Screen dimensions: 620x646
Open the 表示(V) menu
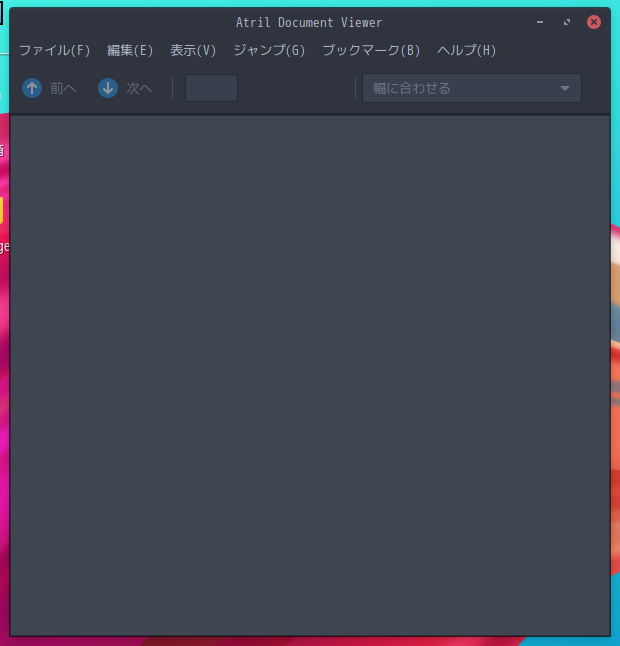point(193,50)
